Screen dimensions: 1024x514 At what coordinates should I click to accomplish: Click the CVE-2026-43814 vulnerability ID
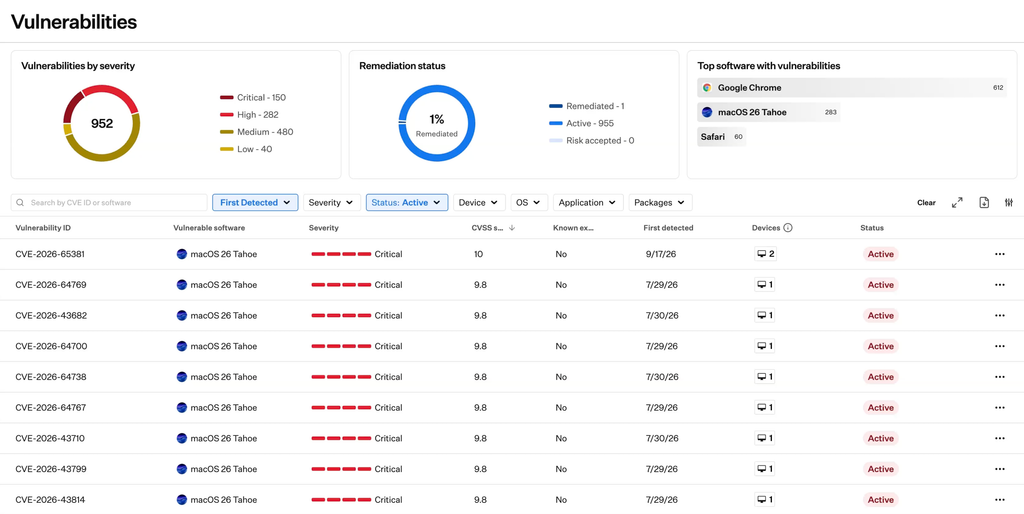pos(50,500)
